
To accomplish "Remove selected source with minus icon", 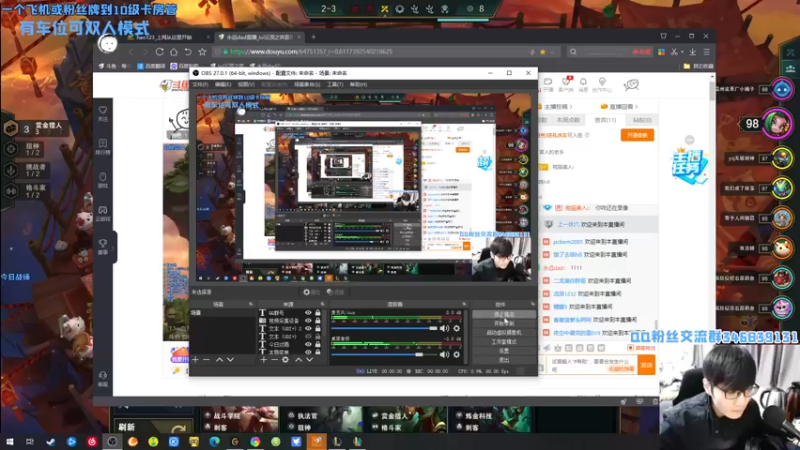I will [274, 360].
